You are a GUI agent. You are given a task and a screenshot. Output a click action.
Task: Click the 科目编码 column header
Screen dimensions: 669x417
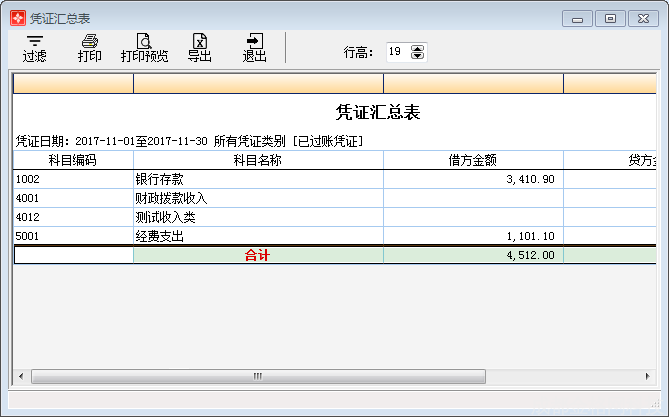pyautogui.click(x=73, y=160)
